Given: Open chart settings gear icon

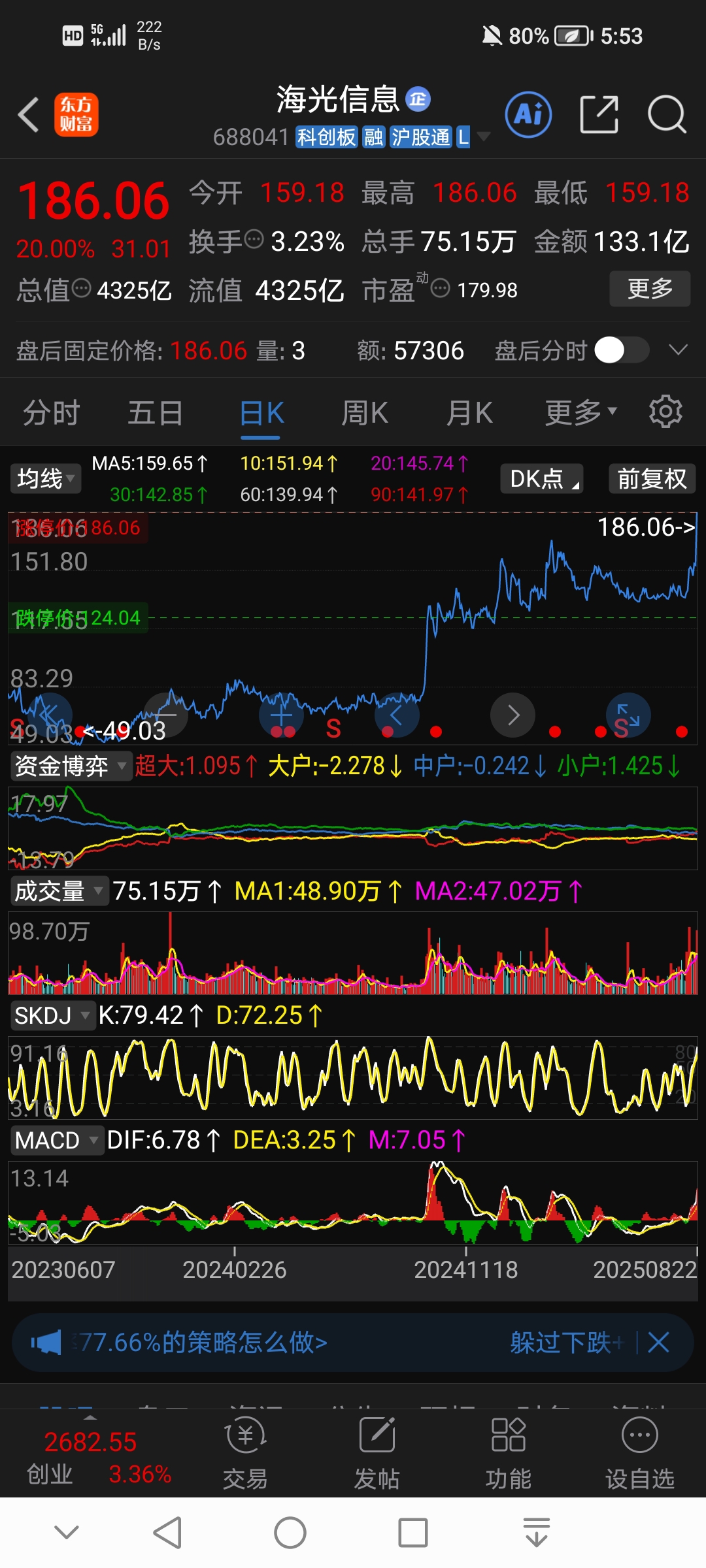Looking at the screenshot, I should (x=665, y=412).
